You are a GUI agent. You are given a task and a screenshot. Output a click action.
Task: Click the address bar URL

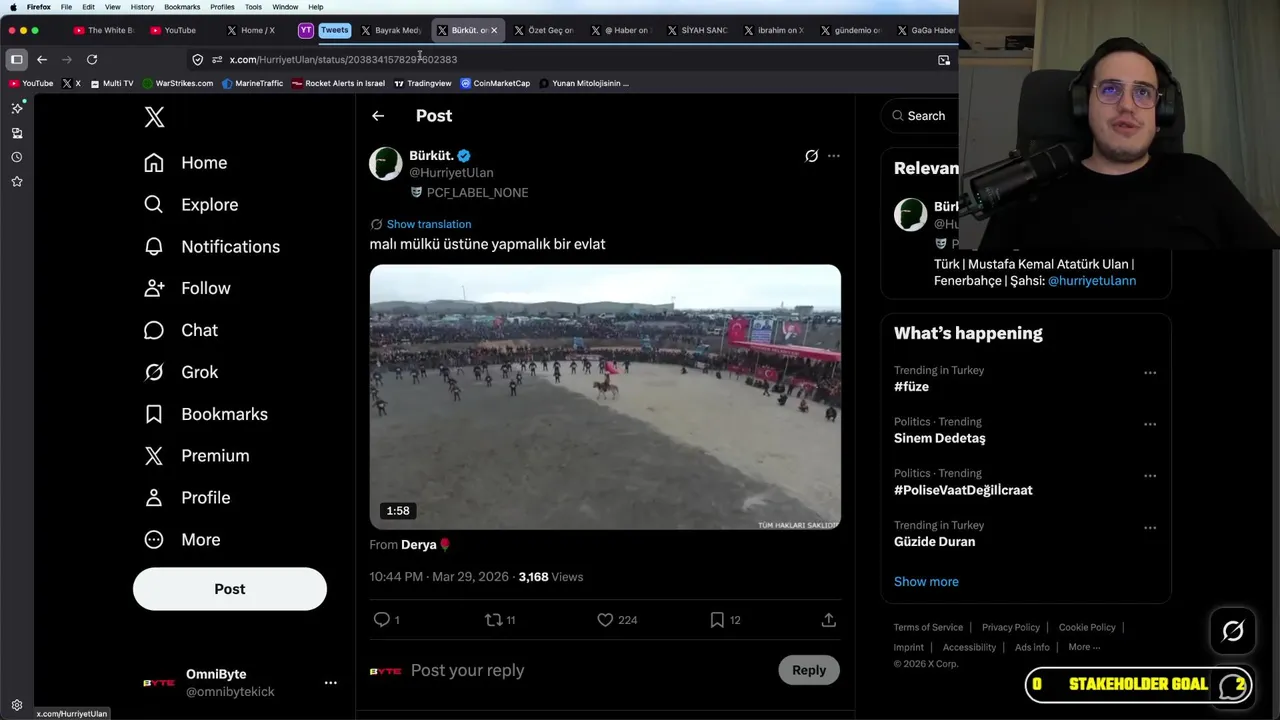click(343, 60)
